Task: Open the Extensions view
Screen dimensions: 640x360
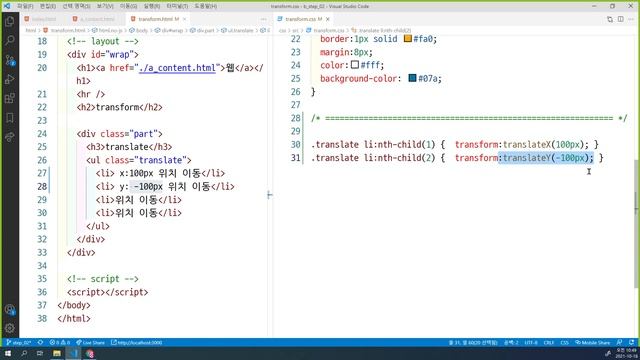Action: point(10,98)
